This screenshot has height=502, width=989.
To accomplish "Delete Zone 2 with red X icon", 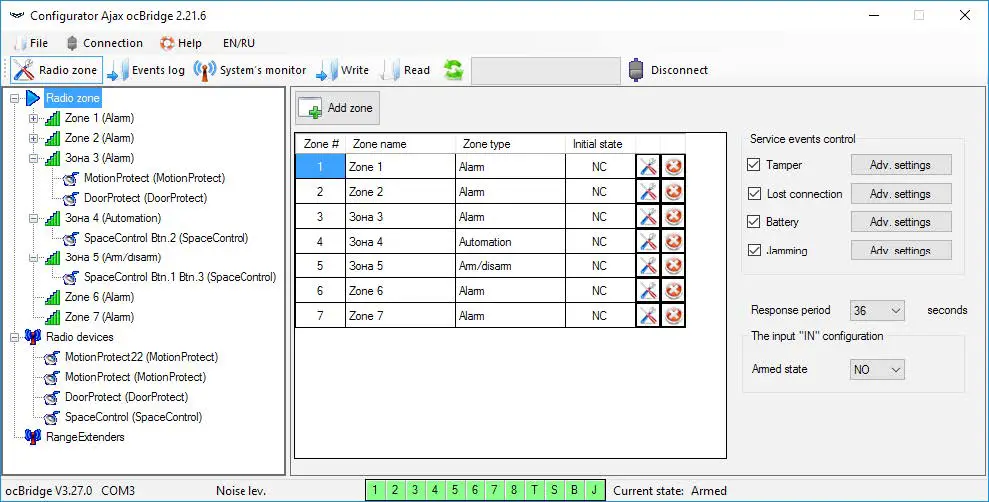I will tap(673, 191).
